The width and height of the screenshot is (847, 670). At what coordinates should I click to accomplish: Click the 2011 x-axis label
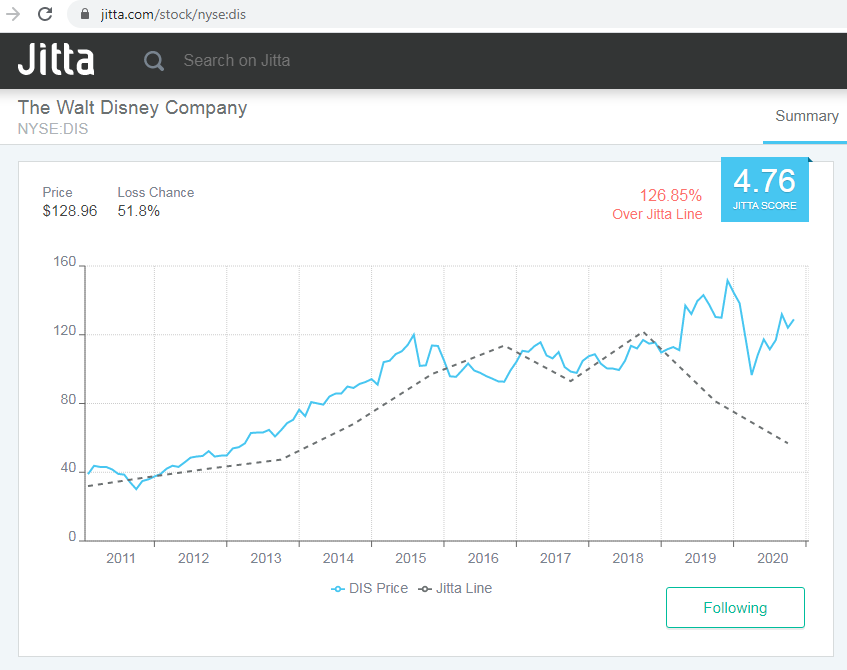pos(120,558)
